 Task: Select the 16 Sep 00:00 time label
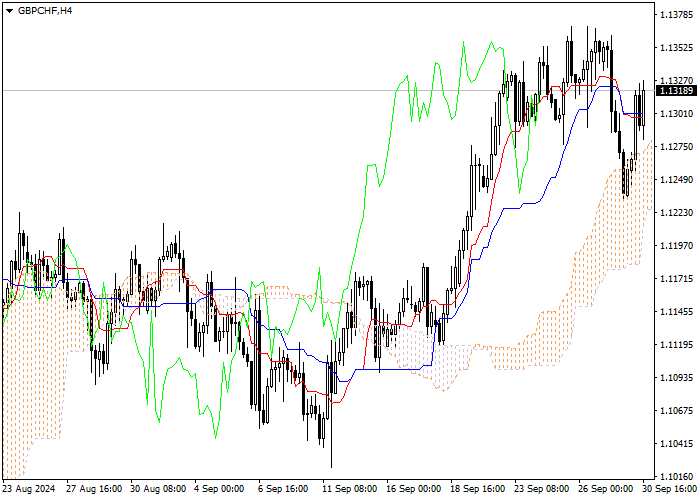click(415, 489)
